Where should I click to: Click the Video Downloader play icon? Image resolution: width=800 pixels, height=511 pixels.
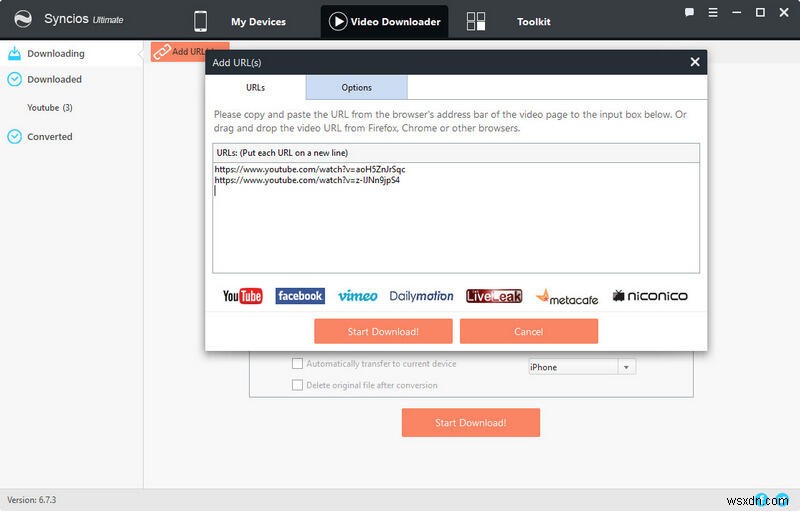(338, 21)
